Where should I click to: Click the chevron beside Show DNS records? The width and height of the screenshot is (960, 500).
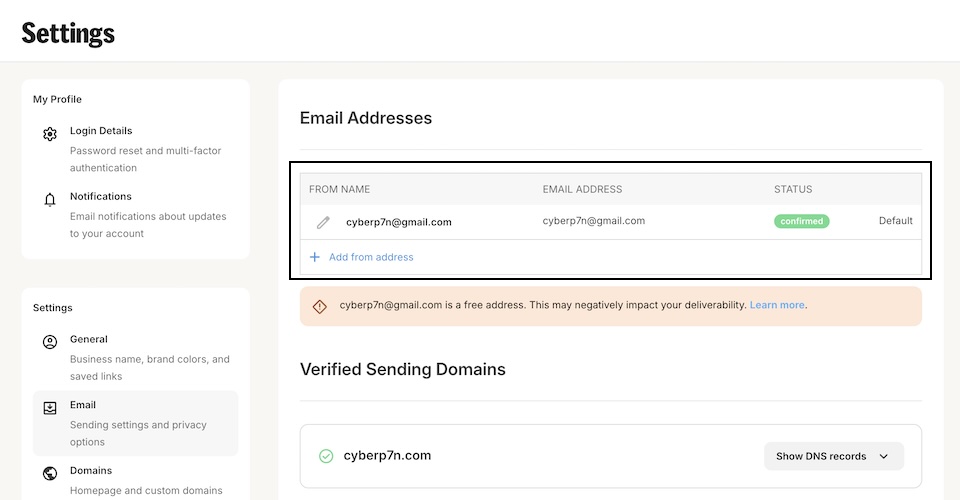[884, 456]
